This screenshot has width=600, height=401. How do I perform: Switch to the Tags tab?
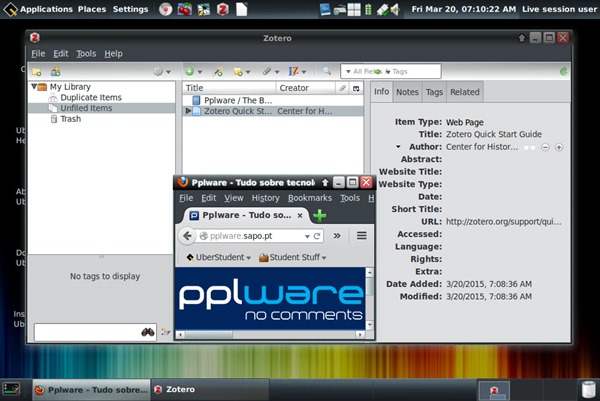coord(434,92)
